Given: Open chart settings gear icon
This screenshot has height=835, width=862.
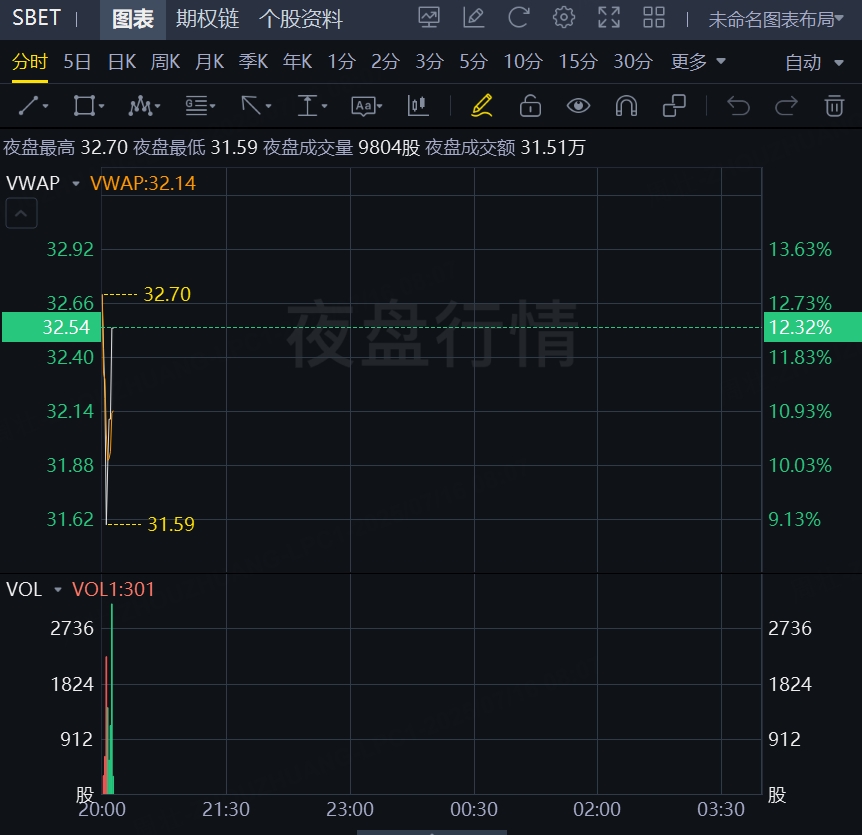Looking at the screenshot, I should [x=564, y=18].
